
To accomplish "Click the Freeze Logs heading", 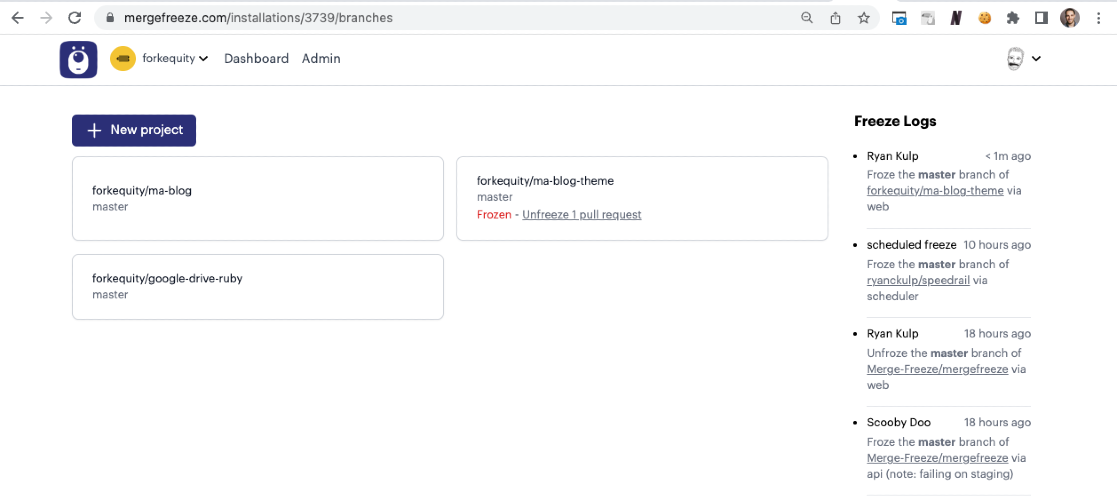I will [895, 121].
